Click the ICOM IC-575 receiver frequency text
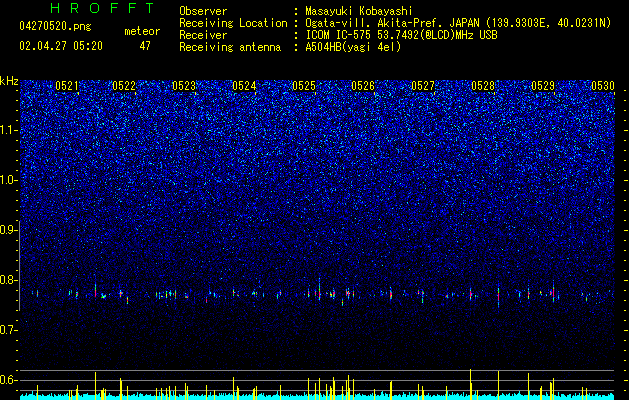The width and height of the screenshot is (629, 400). click(401, 35)
